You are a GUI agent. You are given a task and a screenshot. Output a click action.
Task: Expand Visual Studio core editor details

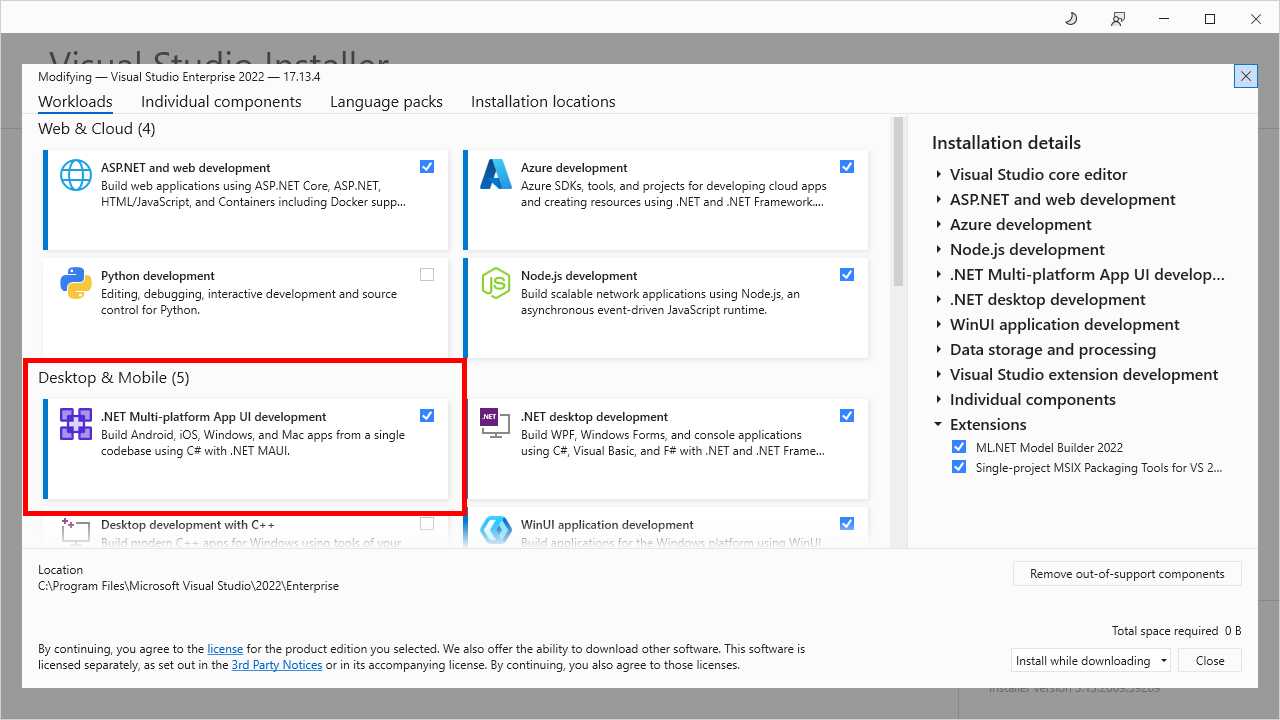(939, 174)
